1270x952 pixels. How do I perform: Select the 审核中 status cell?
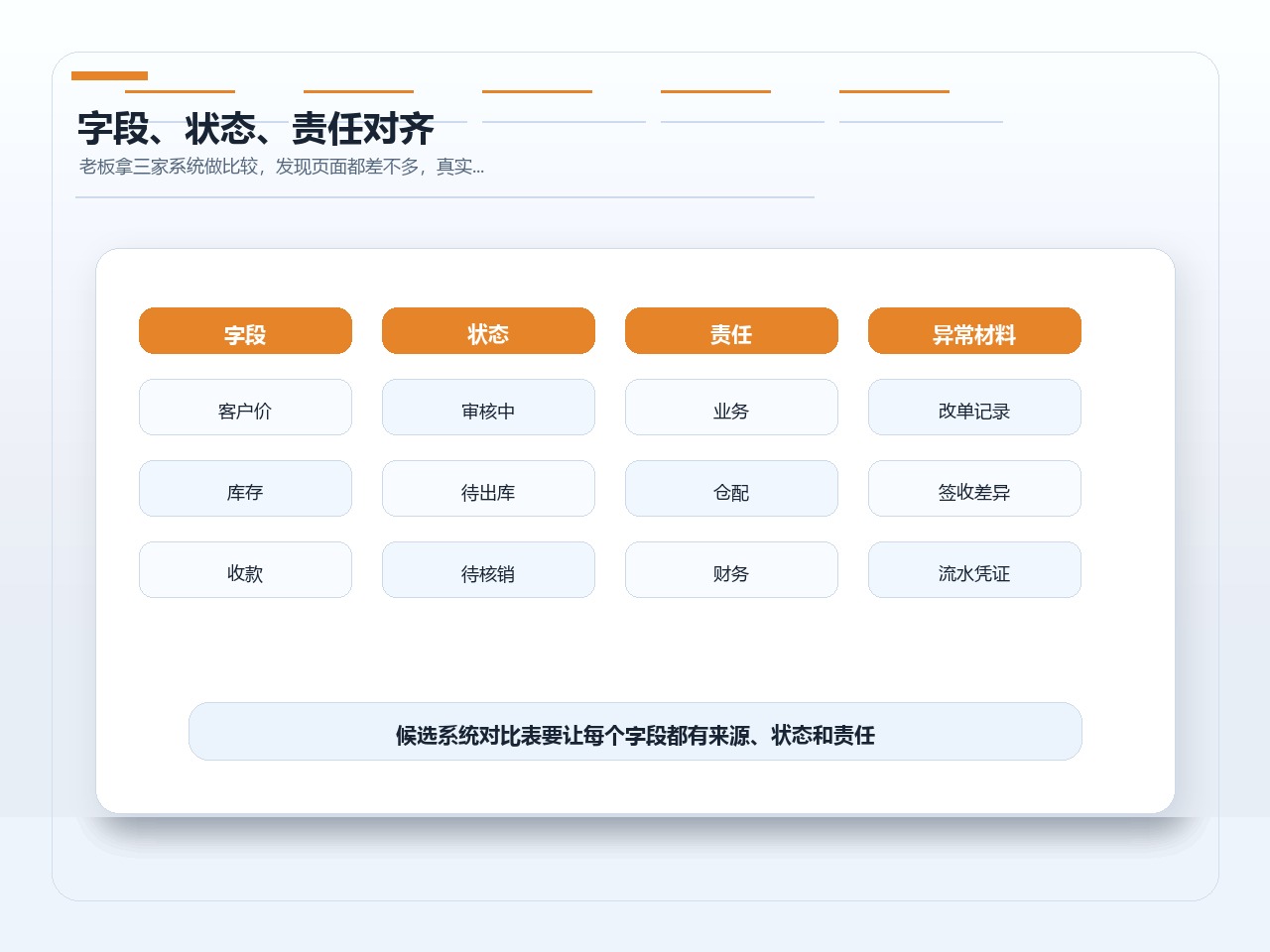coord(488,407)
